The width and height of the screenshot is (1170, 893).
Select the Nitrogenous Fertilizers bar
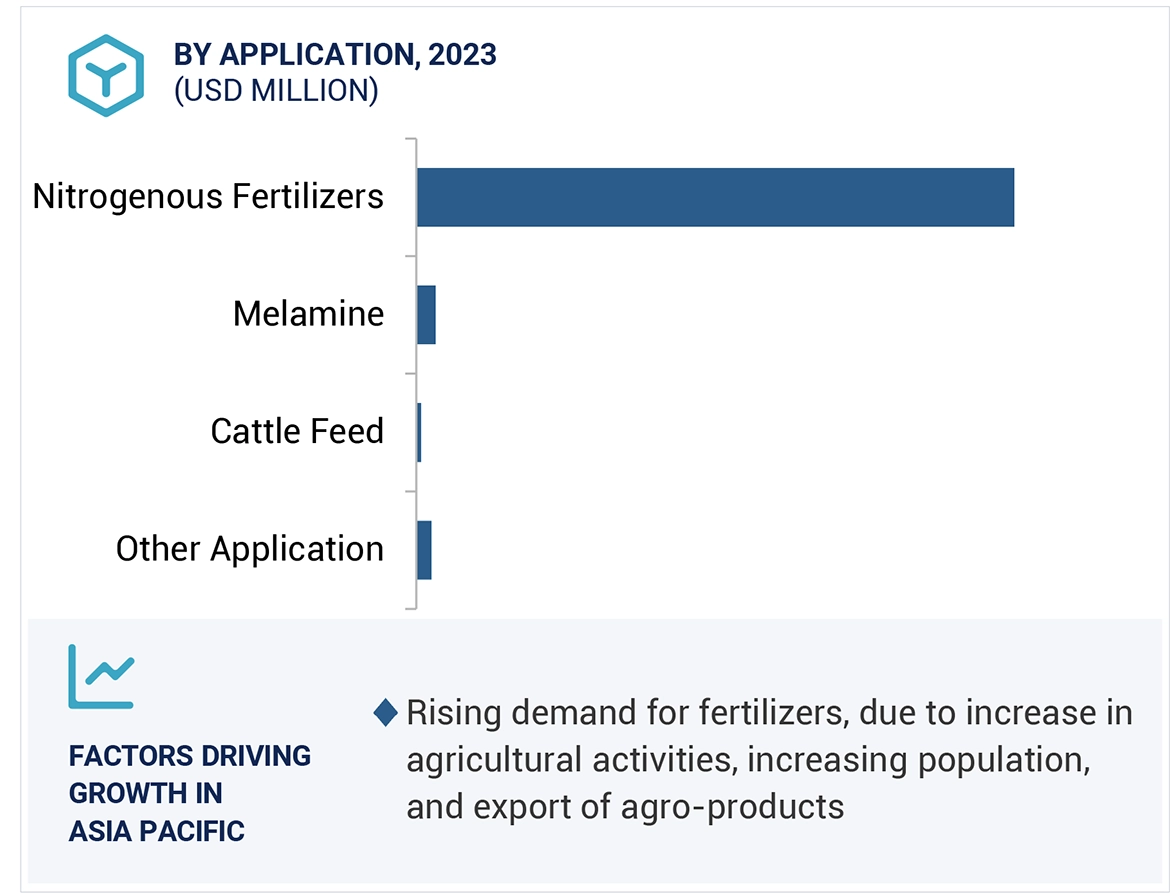(715, 197)
